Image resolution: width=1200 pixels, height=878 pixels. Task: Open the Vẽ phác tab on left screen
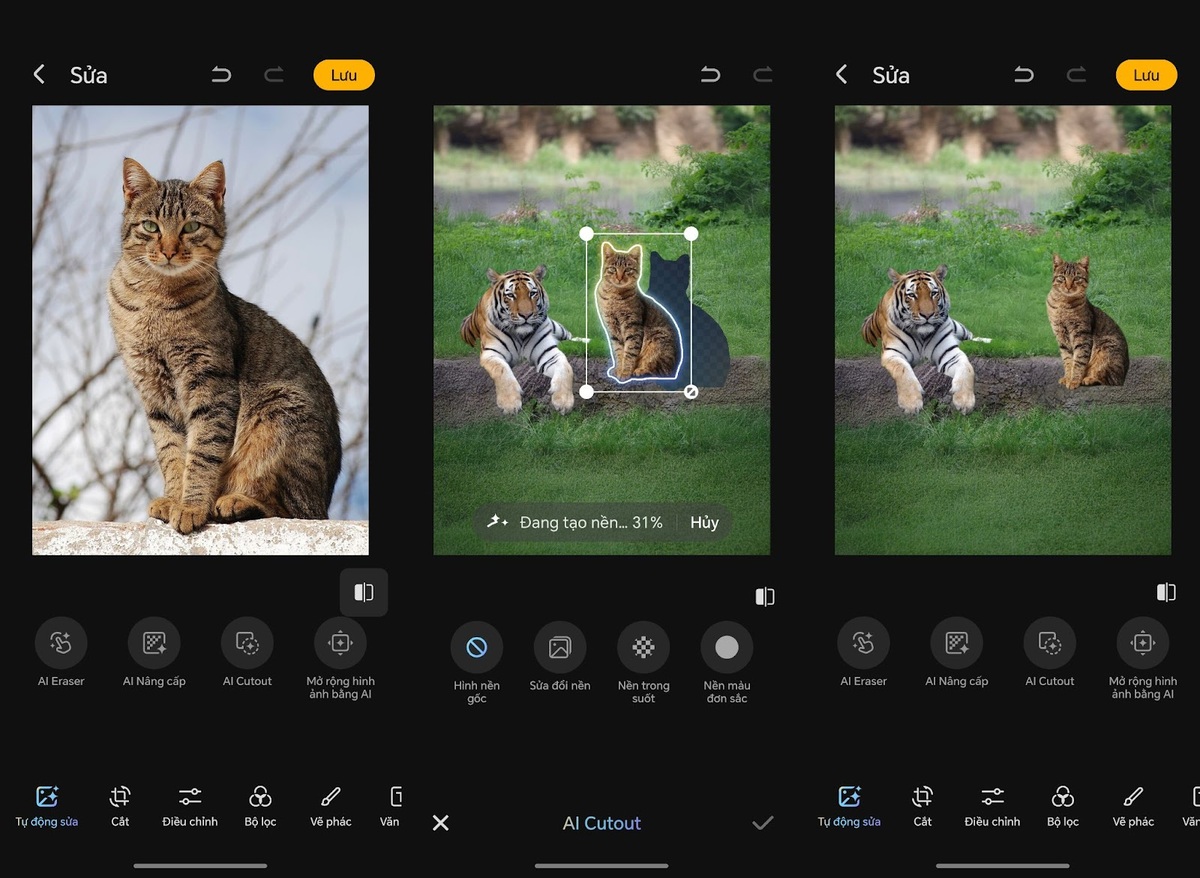pos(331,807)
